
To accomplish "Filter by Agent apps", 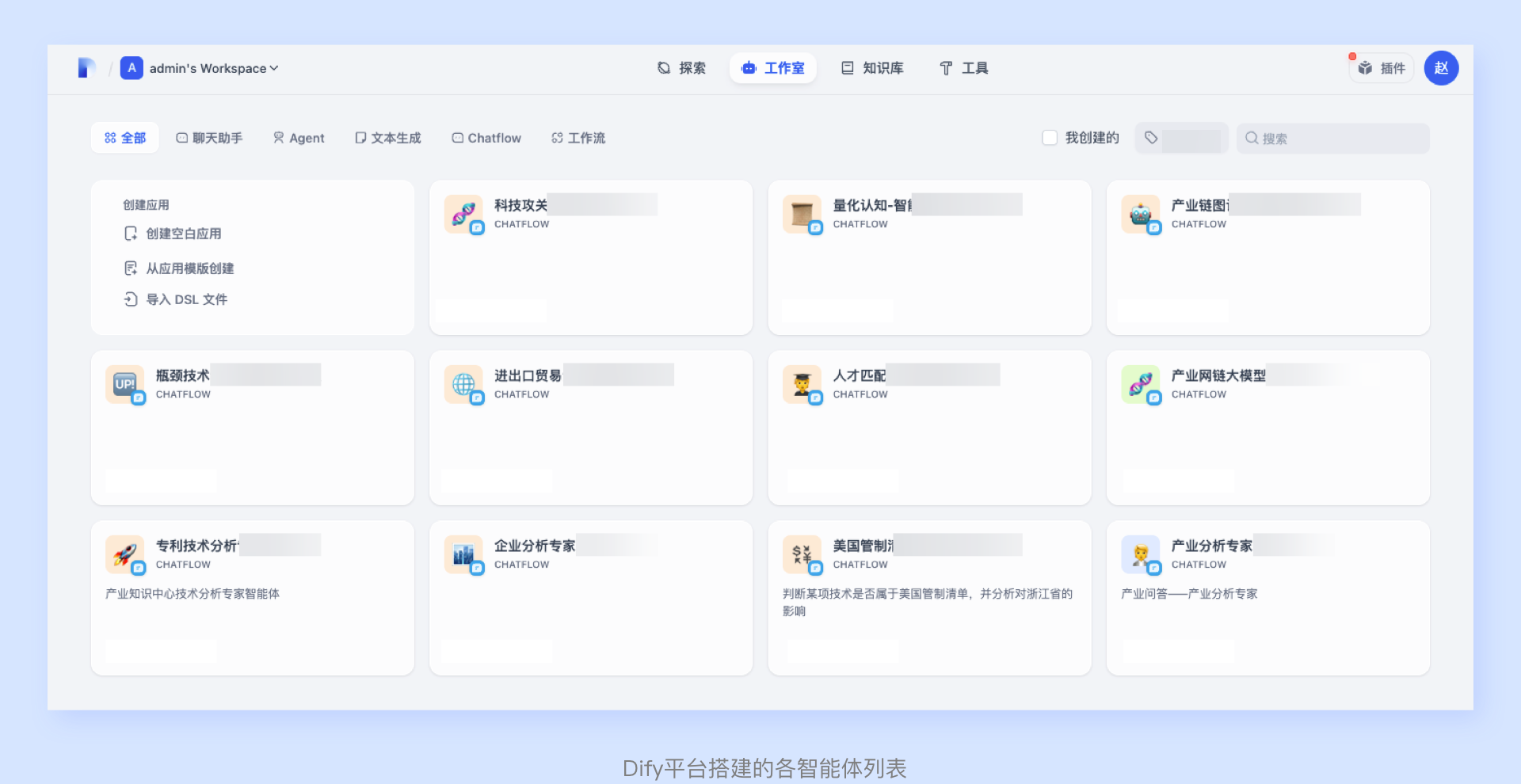I will point(299,138).
